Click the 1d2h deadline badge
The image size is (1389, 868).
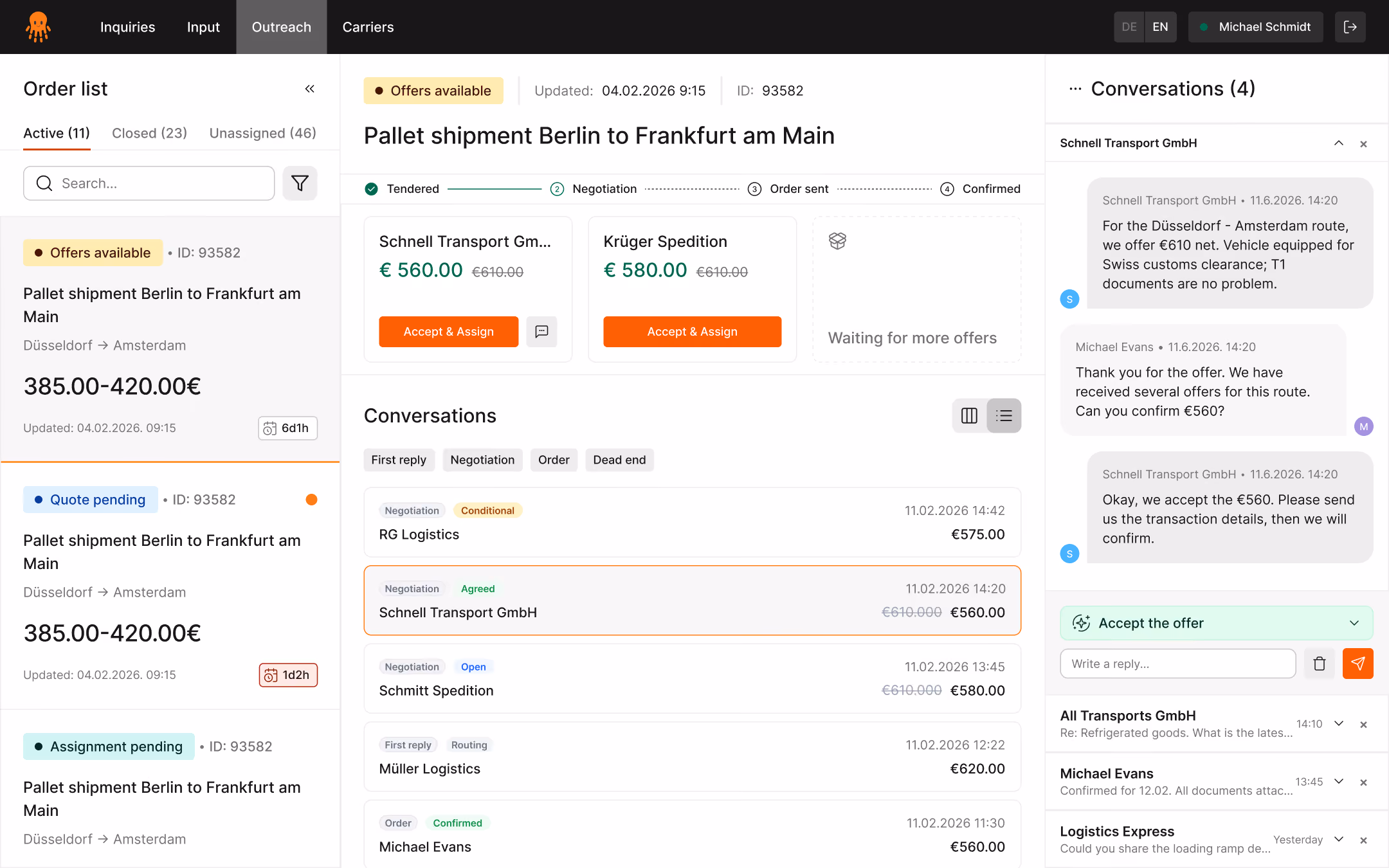click(x=288, y=675)
